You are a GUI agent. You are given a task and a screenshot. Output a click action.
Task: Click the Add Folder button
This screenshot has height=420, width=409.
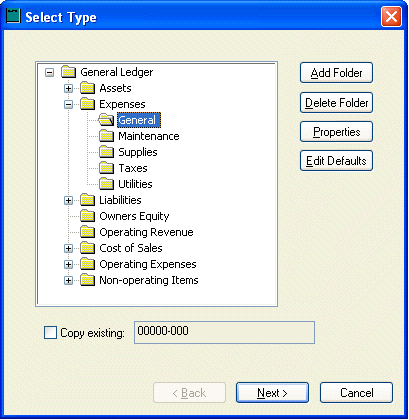point(336,73)
